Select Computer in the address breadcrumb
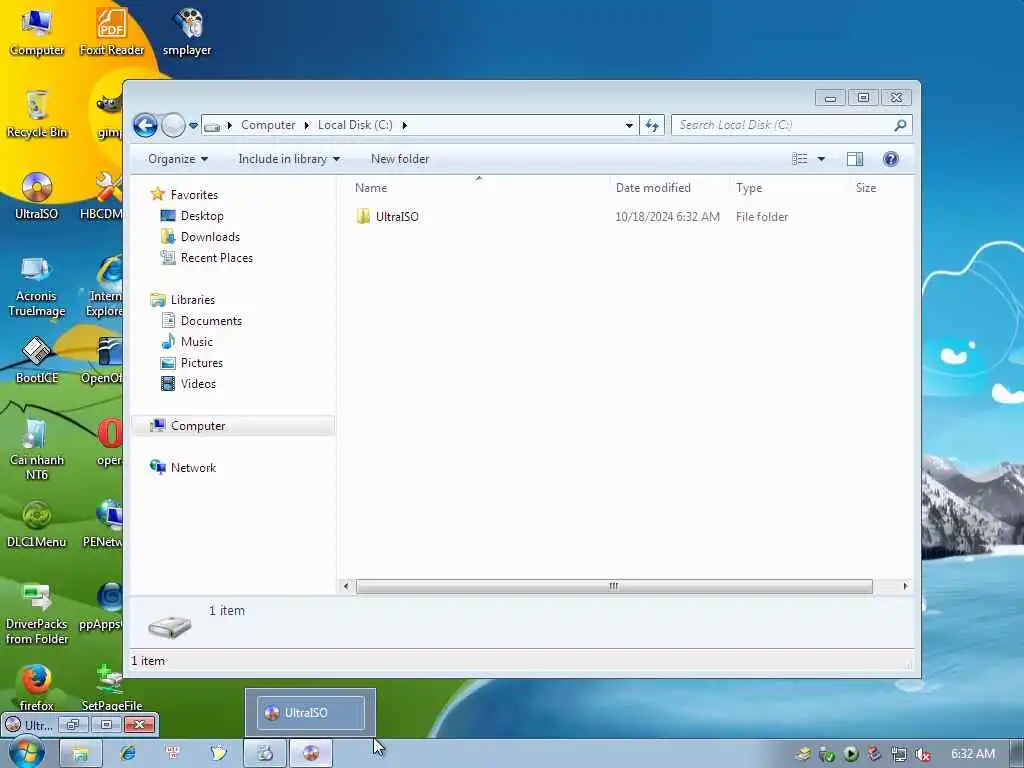 coord(268,125)
